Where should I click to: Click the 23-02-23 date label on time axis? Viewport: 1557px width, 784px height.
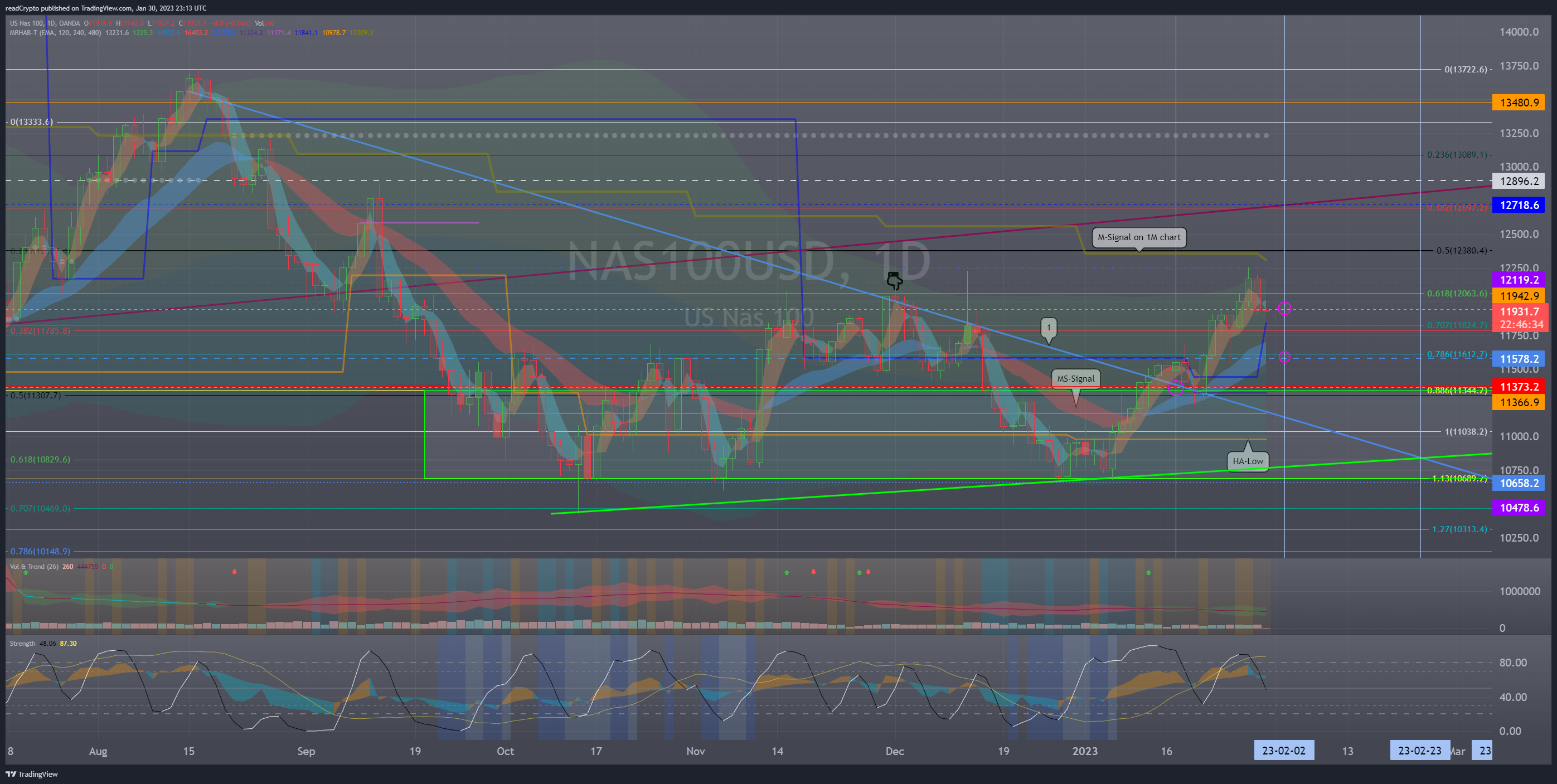pyautogui.click(x=1419, y=751)
